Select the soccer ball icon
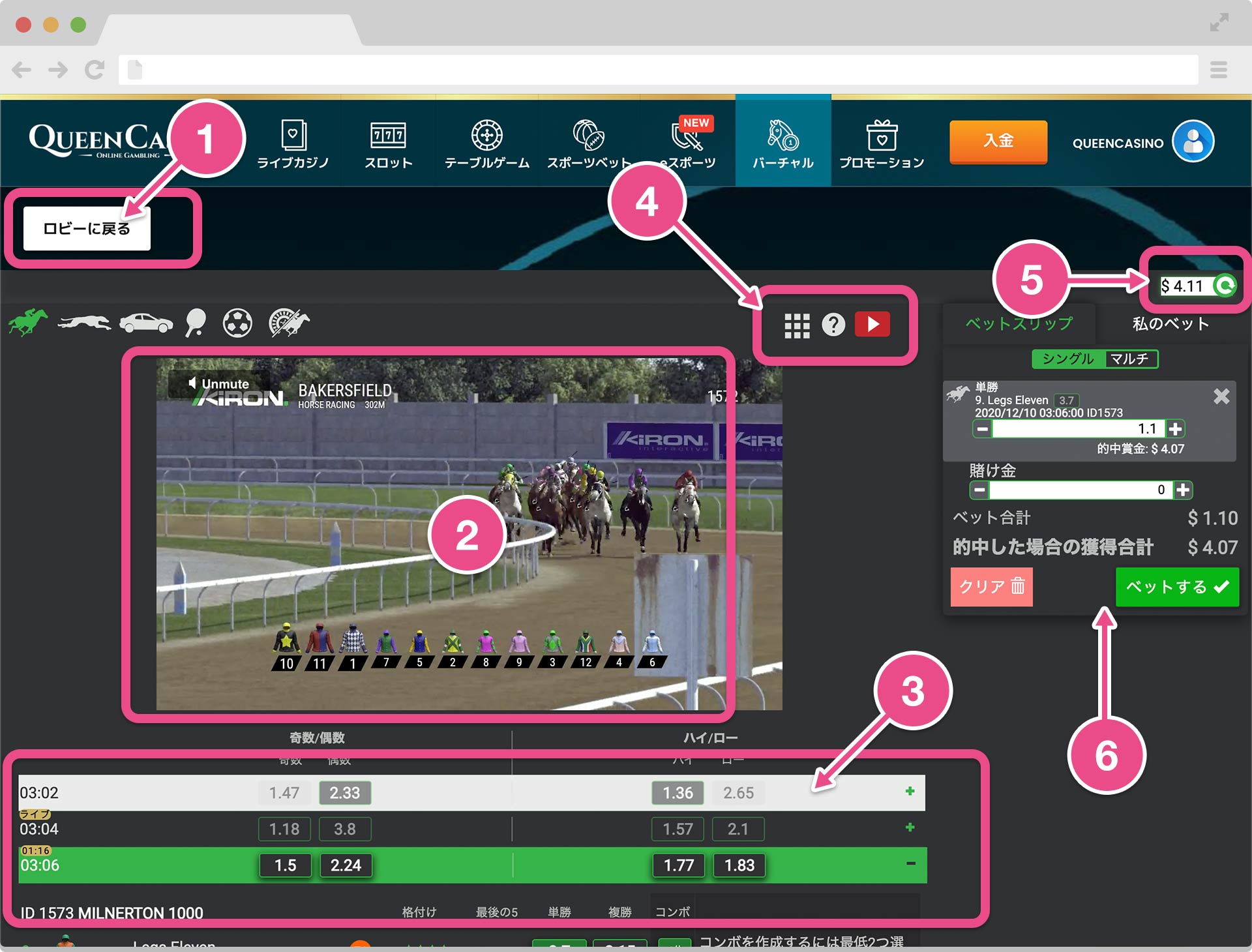Viewport: 1252px width, 952px height. point(237,323)
